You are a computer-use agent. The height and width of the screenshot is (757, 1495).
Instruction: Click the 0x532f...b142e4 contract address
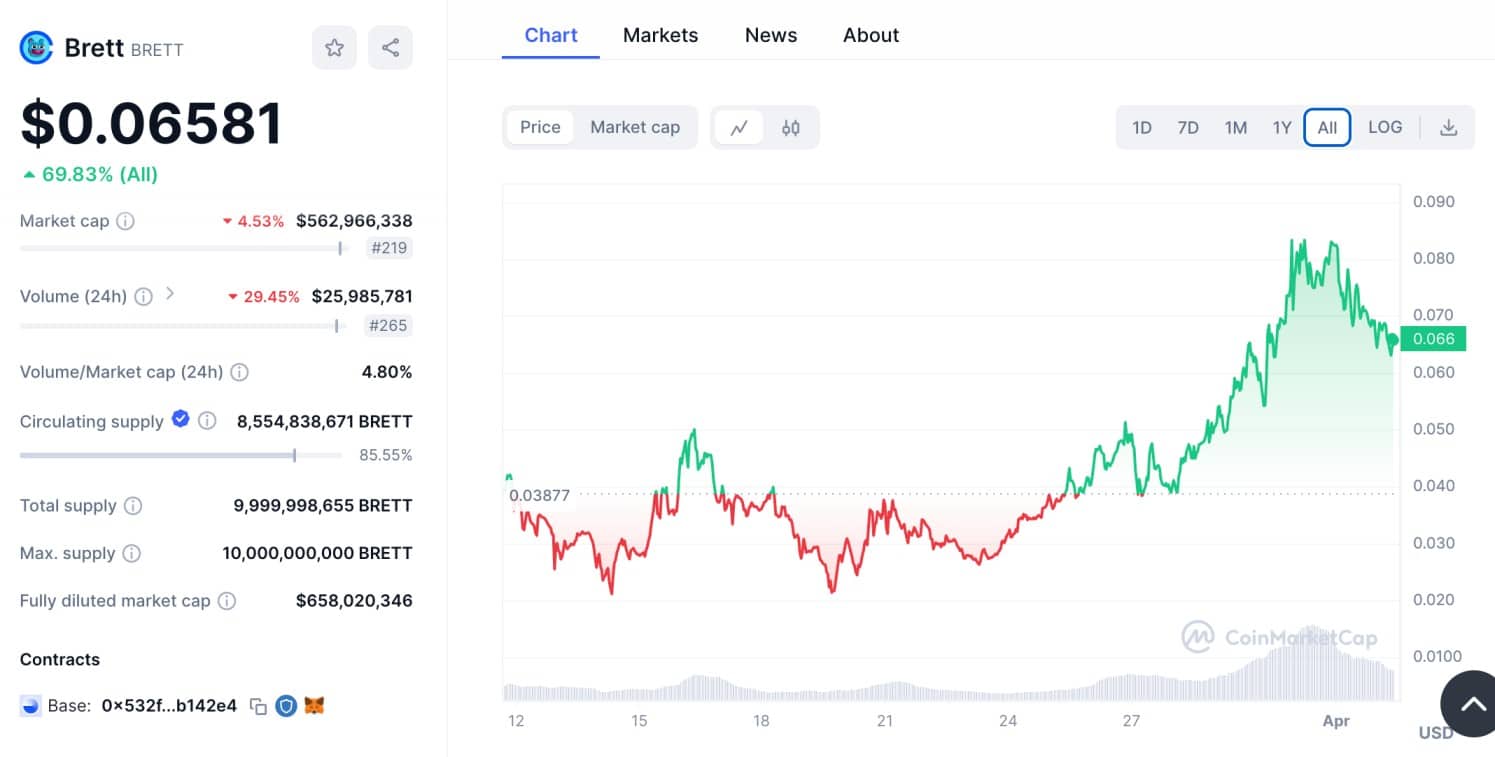pyautogui.click(x=169, y=706)
